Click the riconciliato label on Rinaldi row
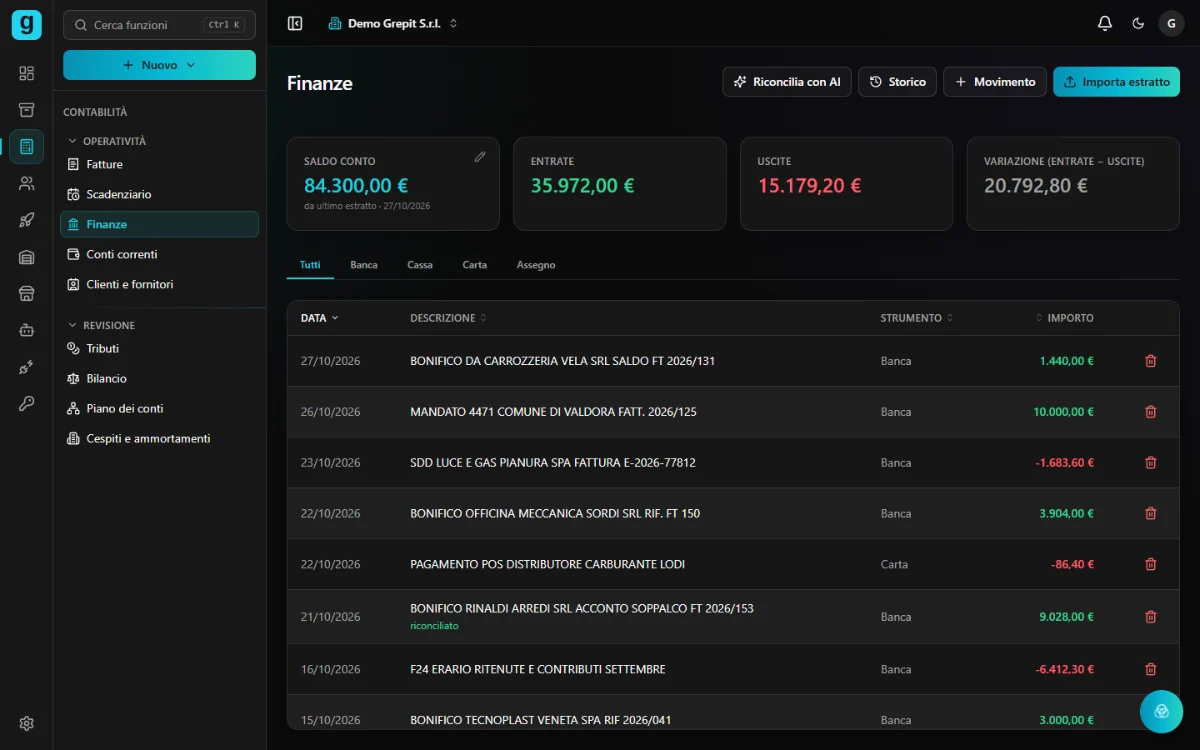Screen dimensions: 1200x750 tap(434, 626)
